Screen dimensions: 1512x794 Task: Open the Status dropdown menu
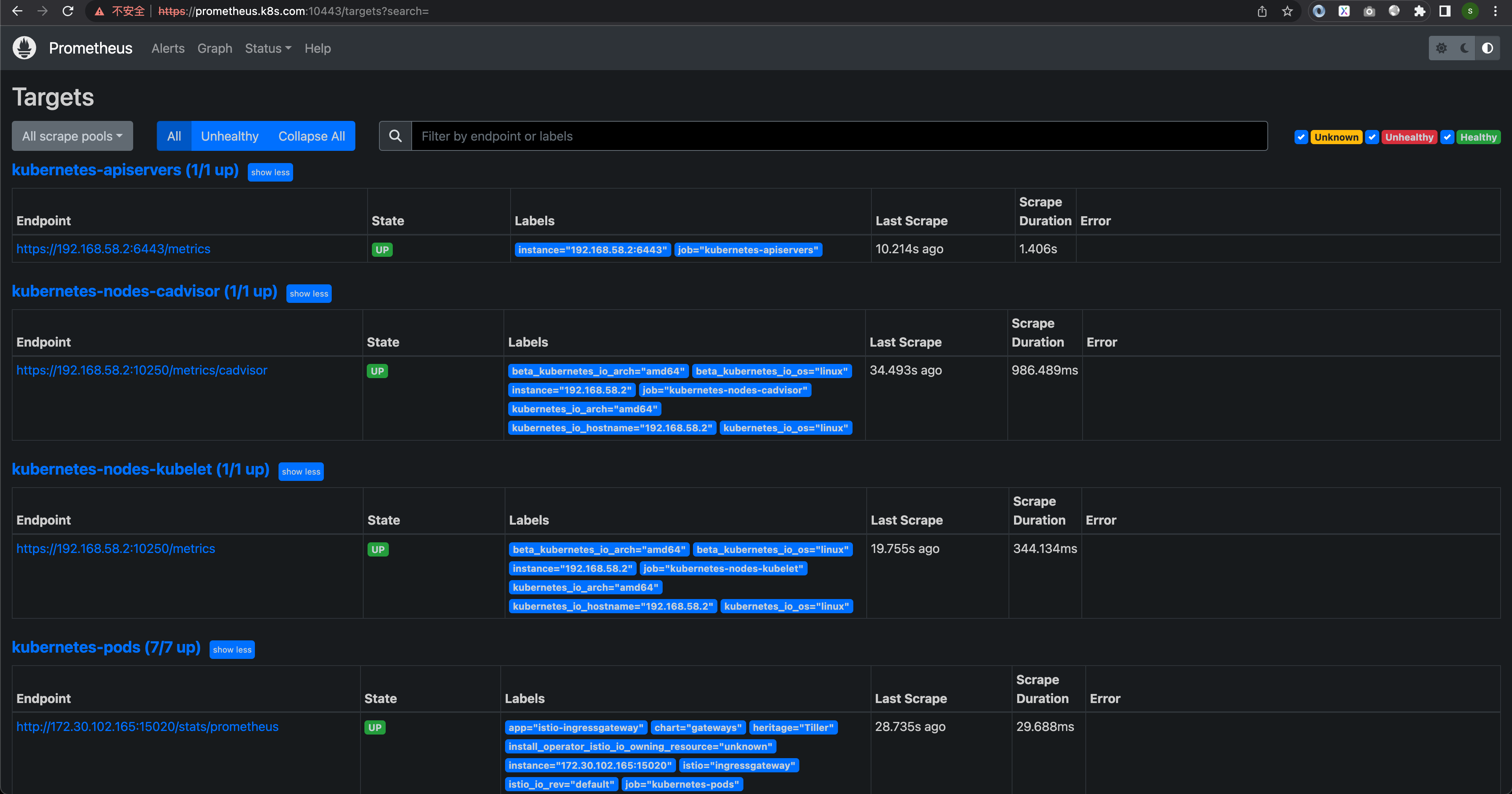tap(268, 49)
